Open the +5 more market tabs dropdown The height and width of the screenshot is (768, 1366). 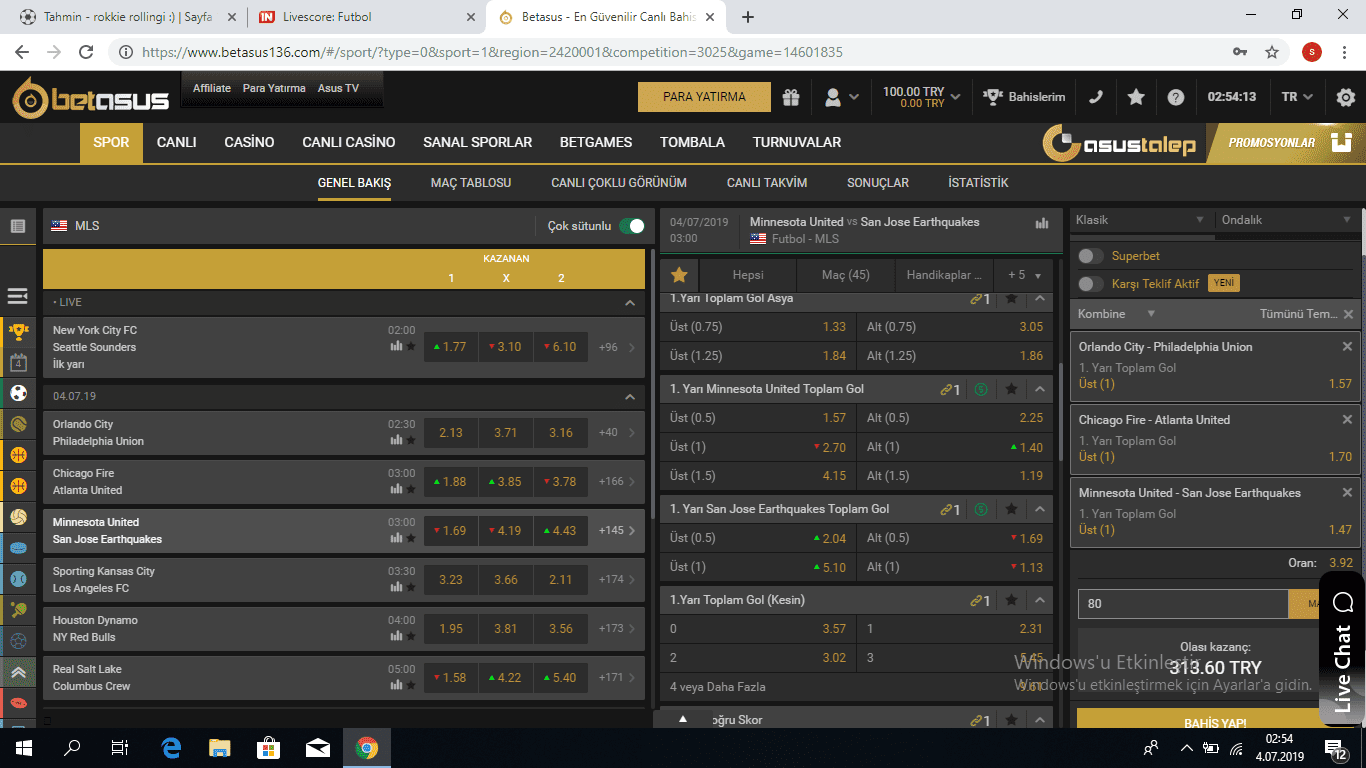coord(1025,275)
